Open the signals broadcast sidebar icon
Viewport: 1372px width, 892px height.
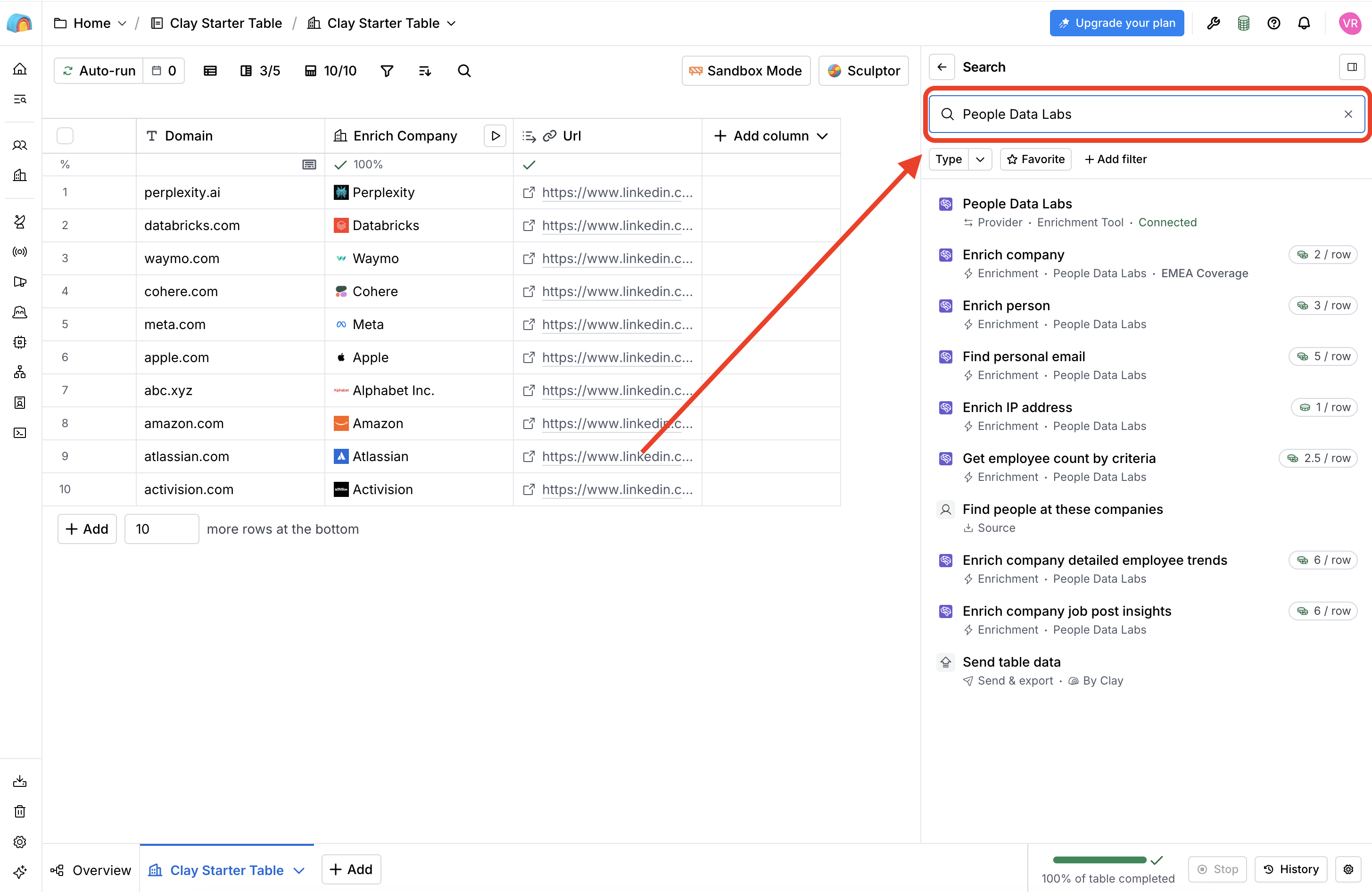(x=20, y=251)
